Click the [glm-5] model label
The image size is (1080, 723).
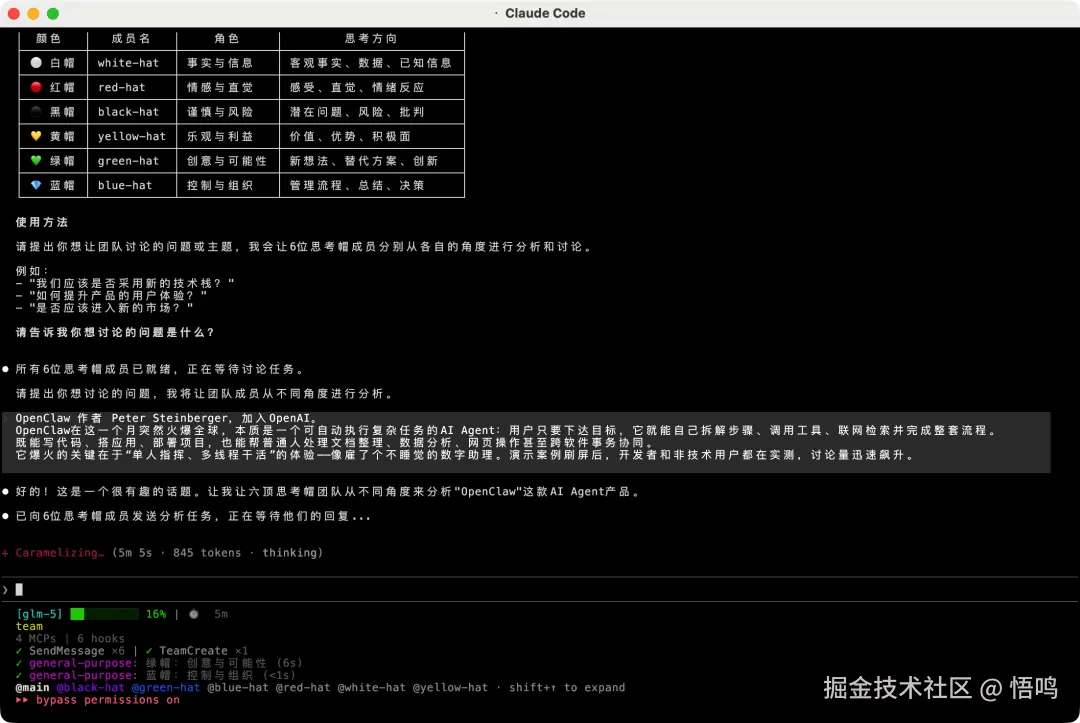point(39,614)
